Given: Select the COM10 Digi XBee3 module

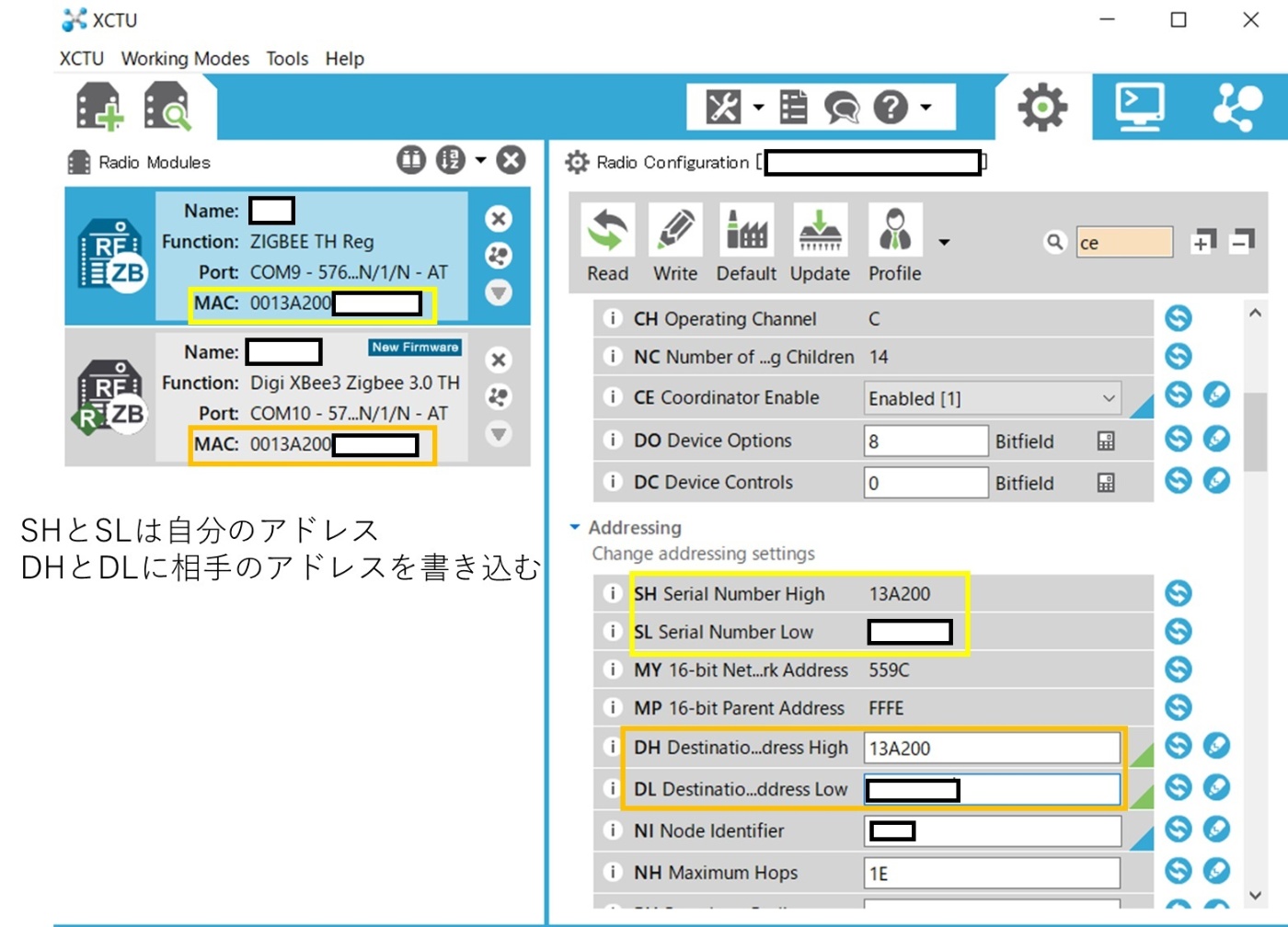Looking at the screenshot, I should pos(297,398).
